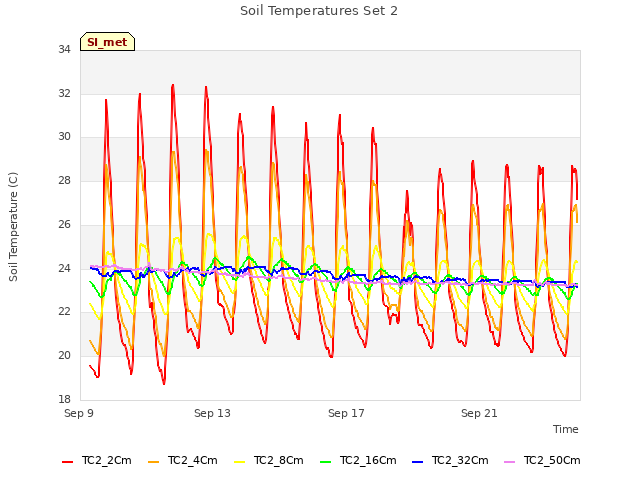
Task: Click the red TC2_2Cm legend swatch
Action: (67, 462)
